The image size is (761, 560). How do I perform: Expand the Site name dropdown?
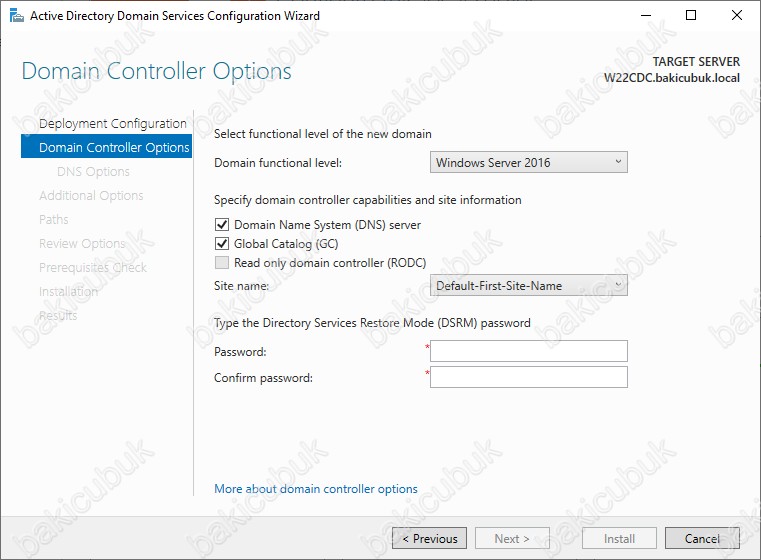tap(529, 285)
